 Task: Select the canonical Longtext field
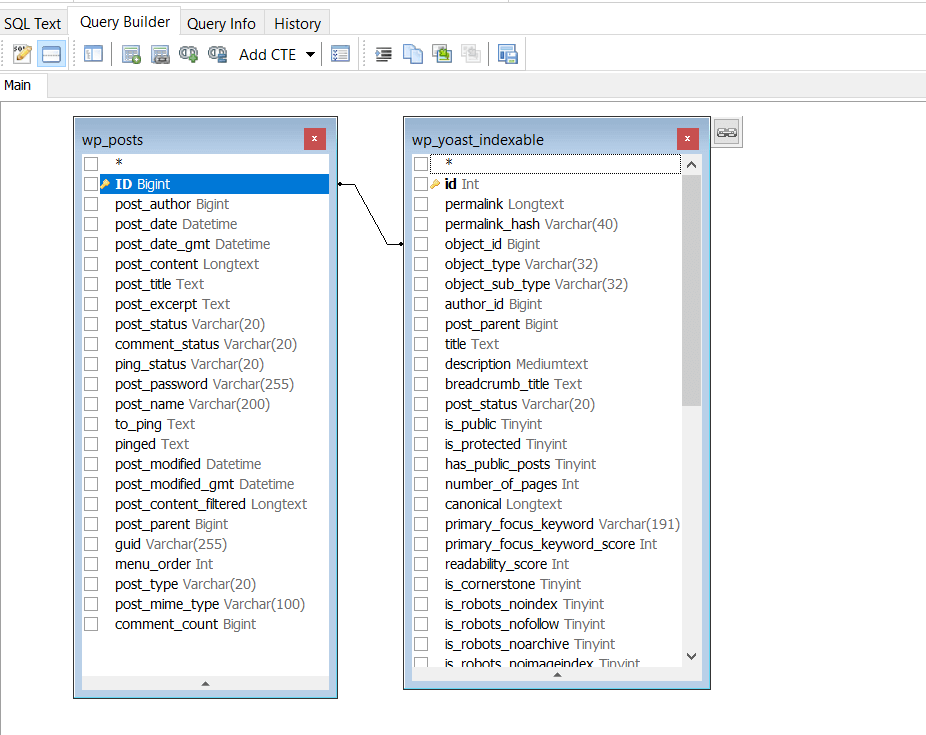pyautogui.click(x=503, y=504)
